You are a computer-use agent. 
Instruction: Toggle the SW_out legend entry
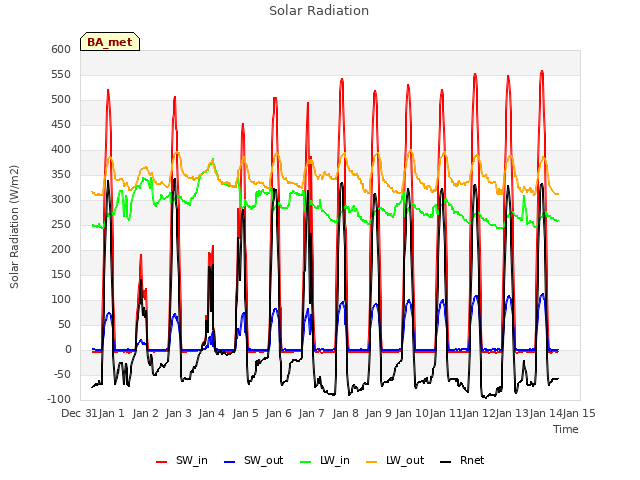tap(253, 460)
